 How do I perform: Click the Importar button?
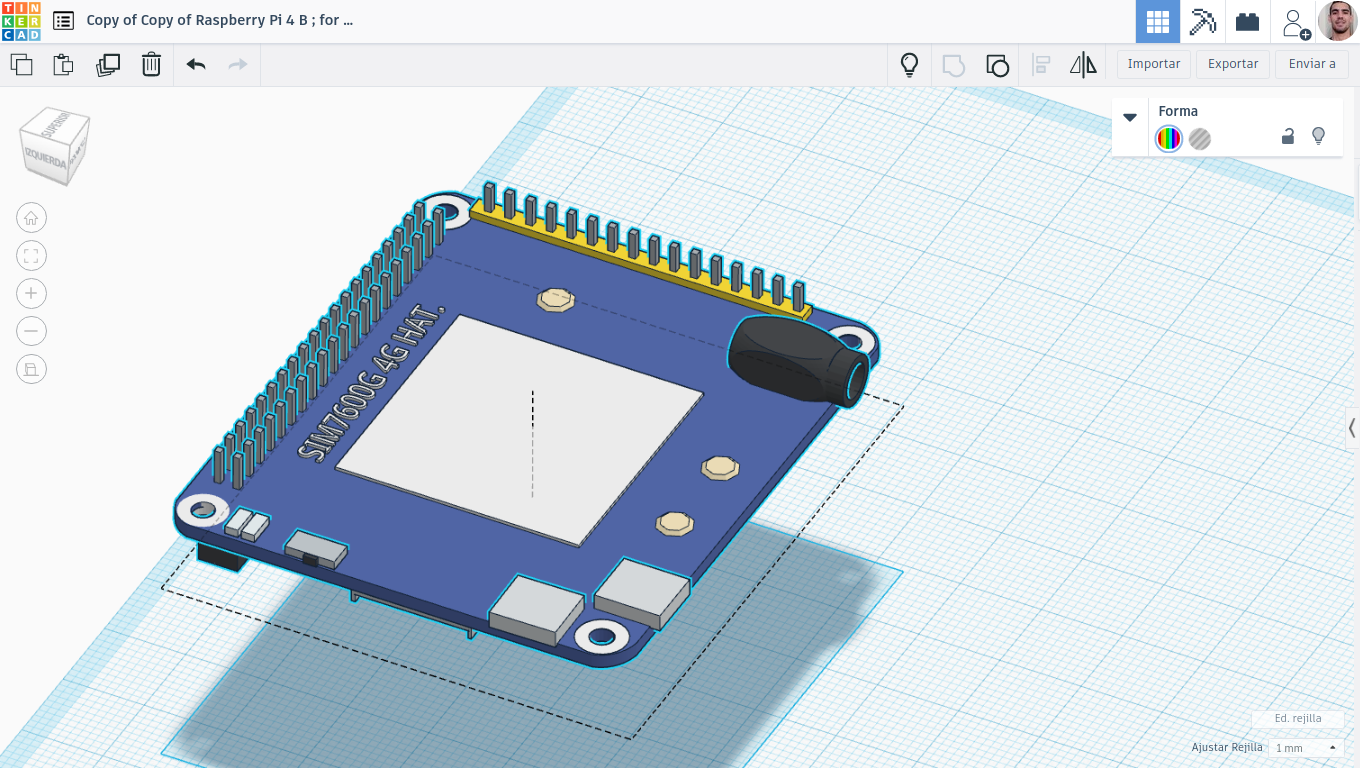click(1154, 64)
